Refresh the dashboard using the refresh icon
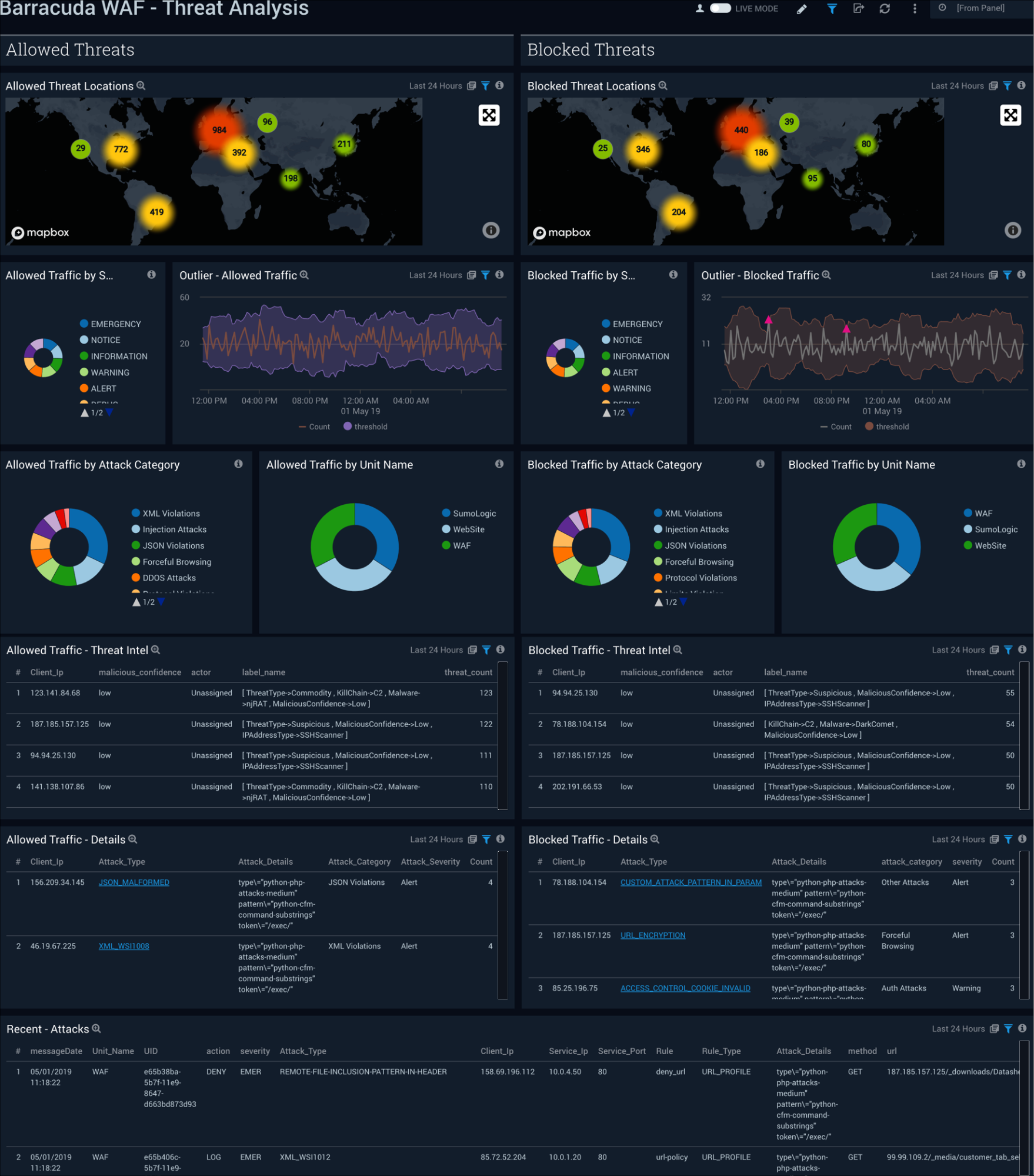 [x=886, y=9]
